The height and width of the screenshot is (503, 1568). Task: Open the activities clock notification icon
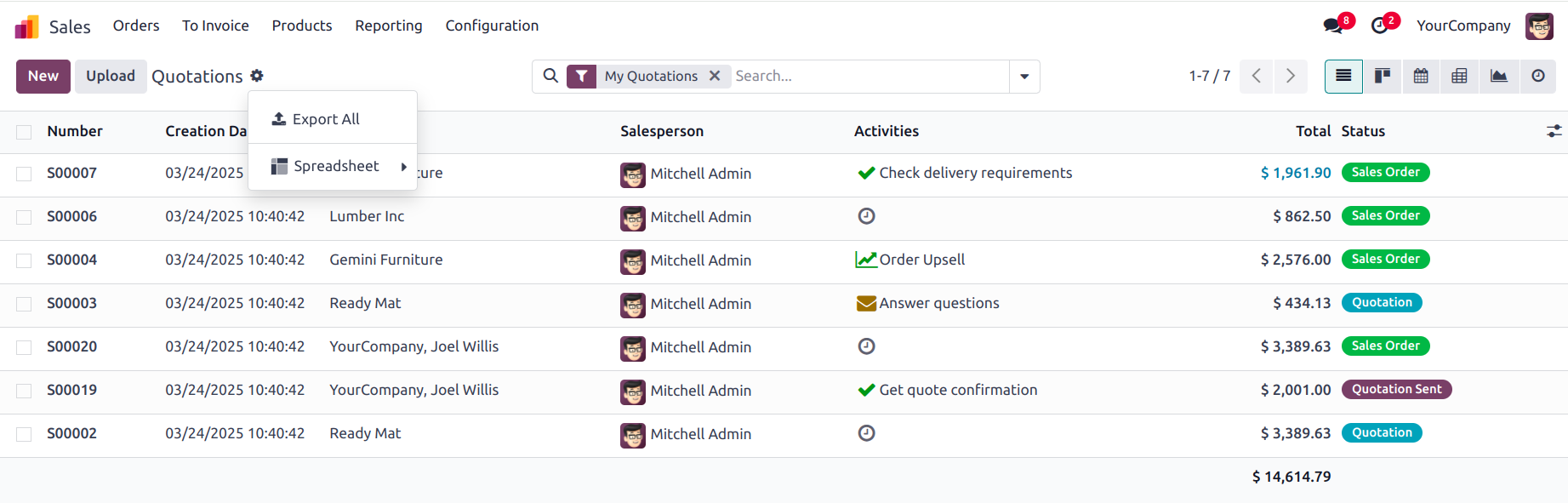(1379, 26)
